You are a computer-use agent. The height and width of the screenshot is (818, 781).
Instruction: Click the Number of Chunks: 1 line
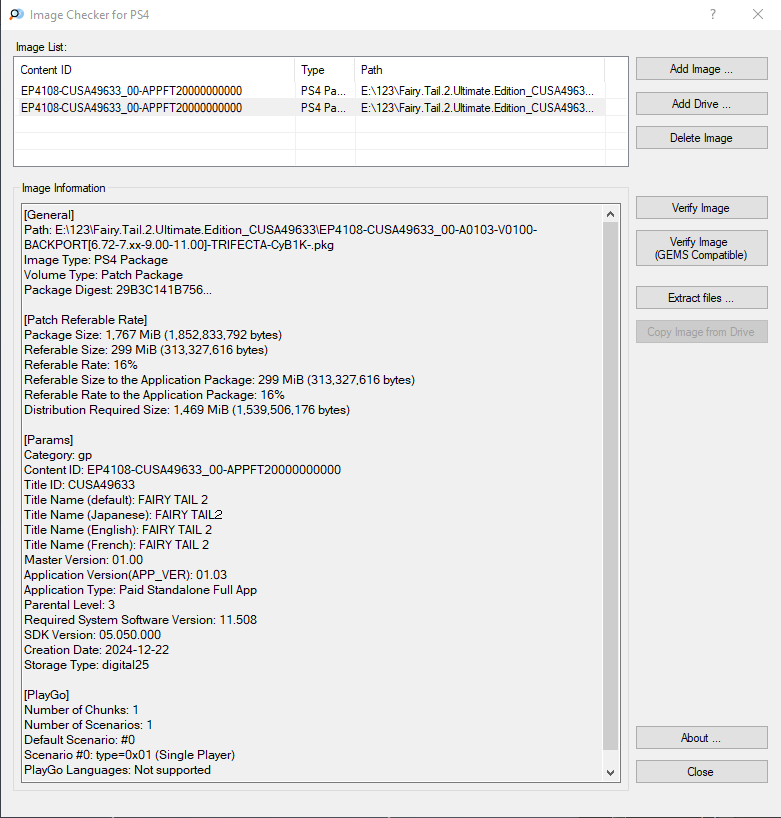click(x=81, y=710)
